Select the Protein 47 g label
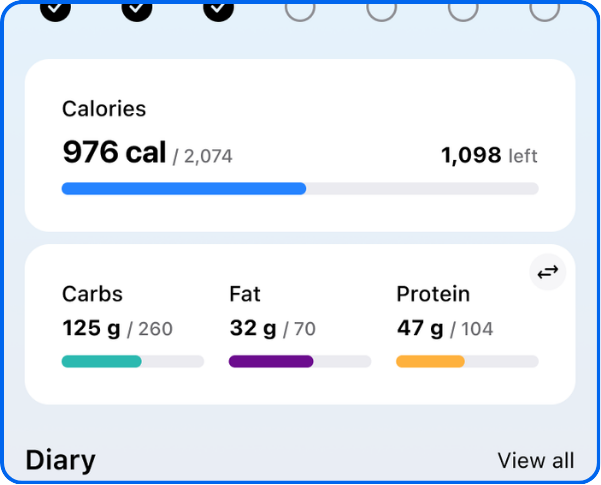 point(420,328)
